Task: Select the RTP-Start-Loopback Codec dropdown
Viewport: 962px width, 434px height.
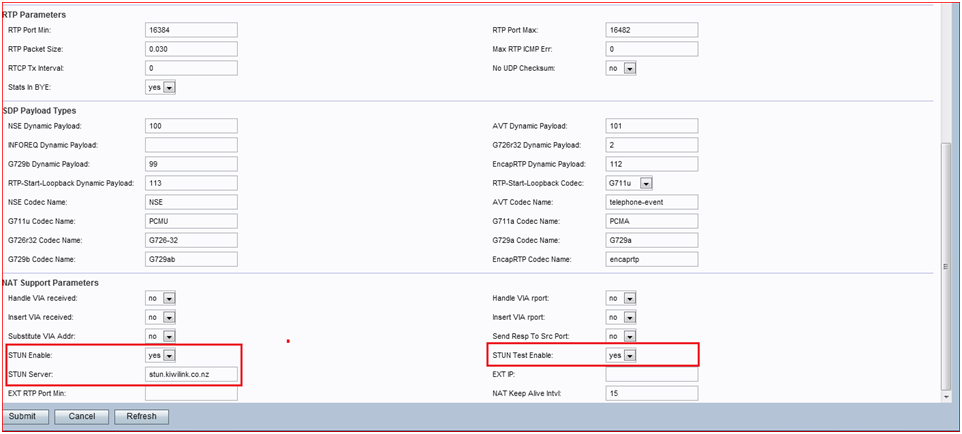Action: (629, 184)
